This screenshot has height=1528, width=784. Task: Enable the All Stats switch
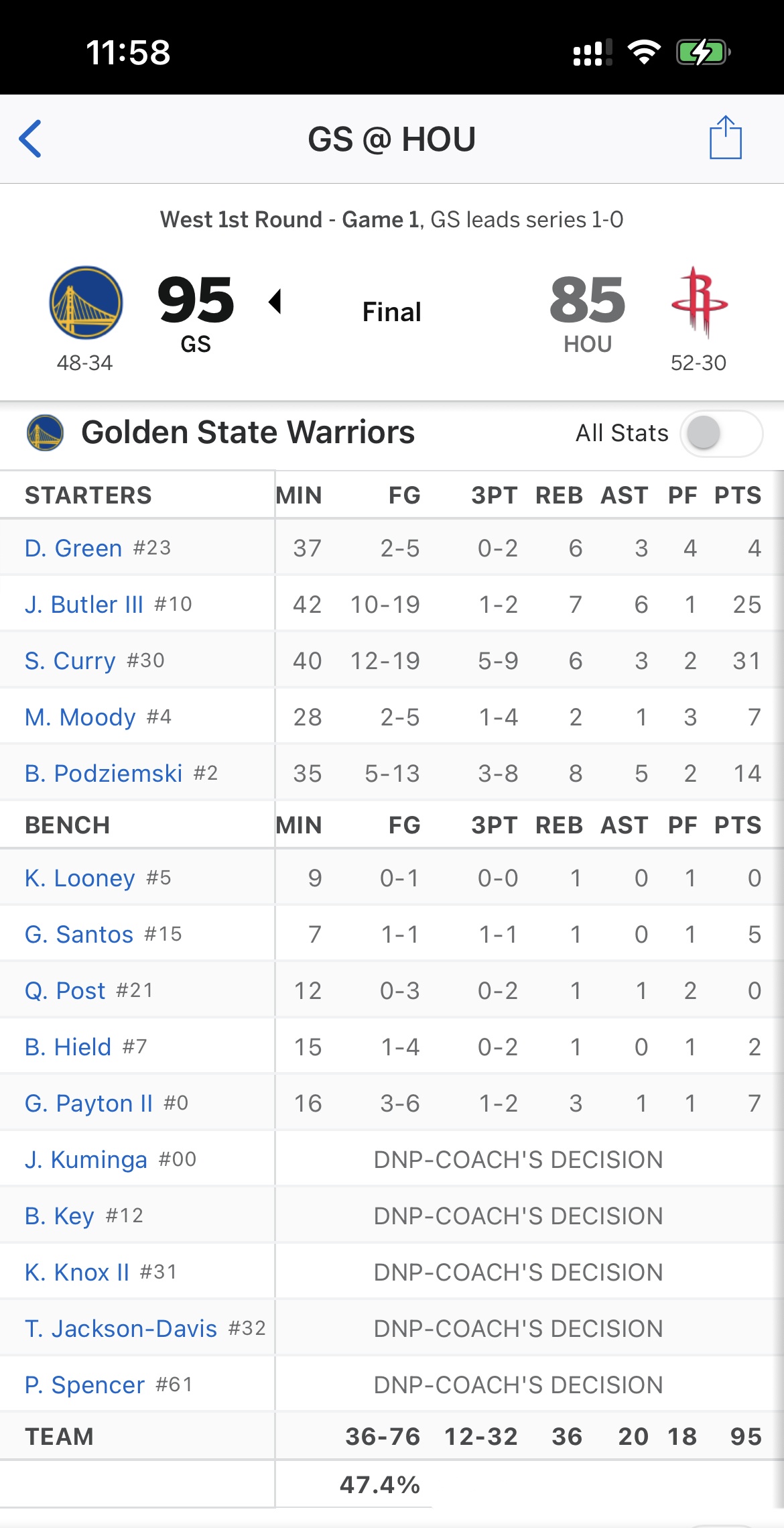point(720,433)
